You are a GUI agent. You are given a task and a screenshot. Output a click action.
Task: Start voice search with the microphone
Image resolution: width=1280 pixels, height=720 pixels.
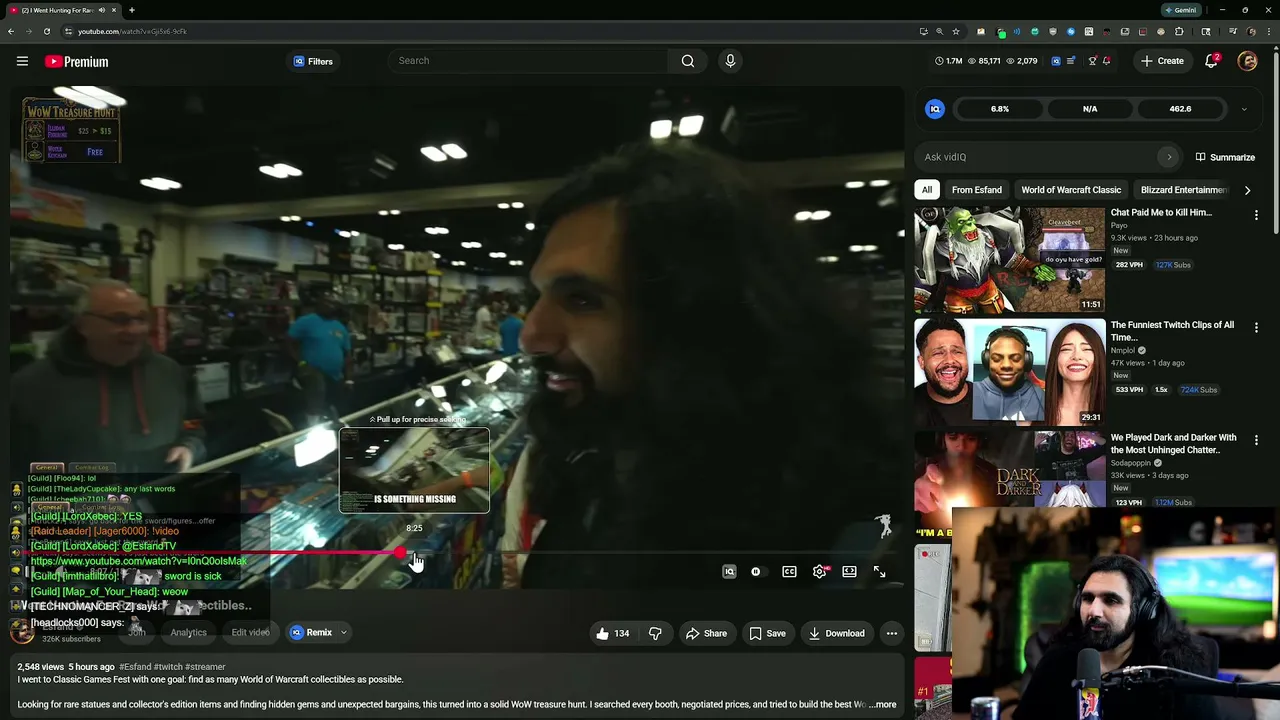[x=730, y=61]
